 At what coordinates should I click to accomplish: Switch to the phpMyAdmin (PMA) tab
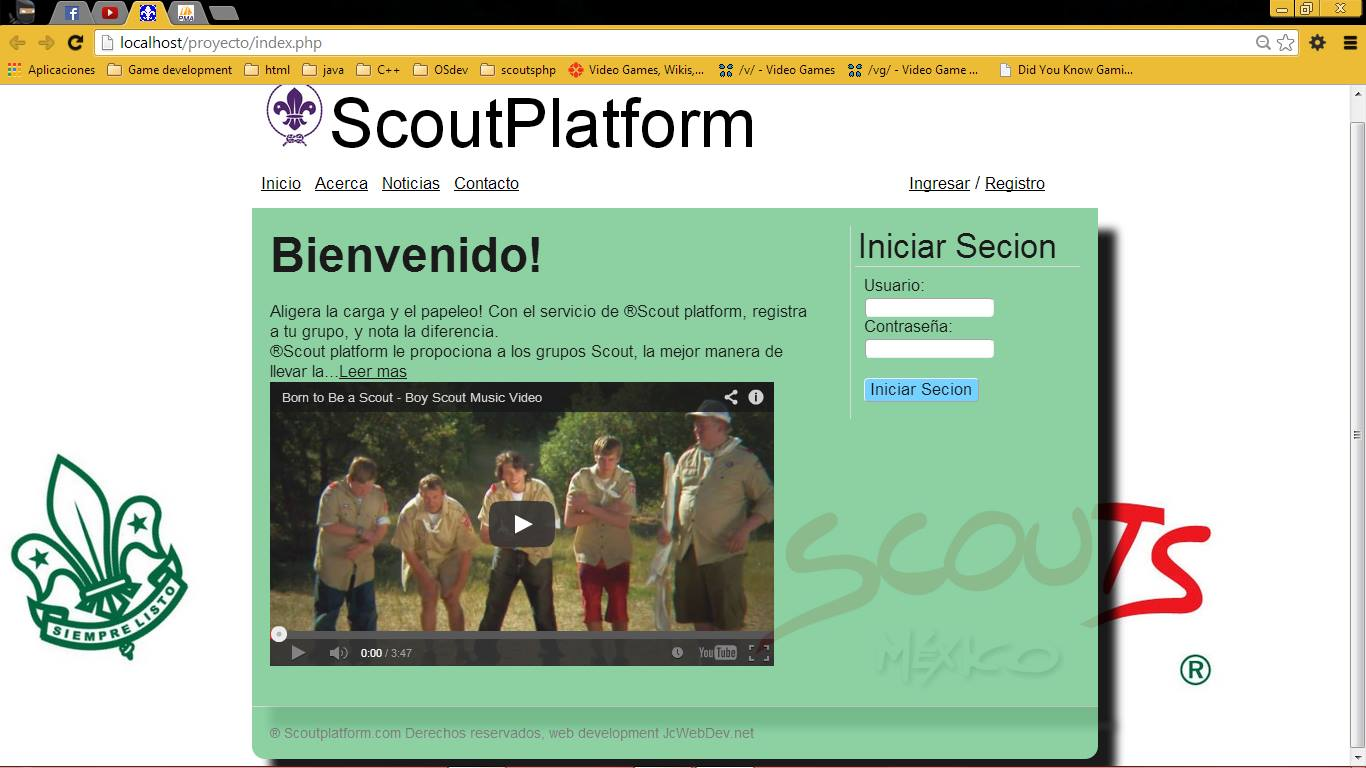[x=186, y=13]
